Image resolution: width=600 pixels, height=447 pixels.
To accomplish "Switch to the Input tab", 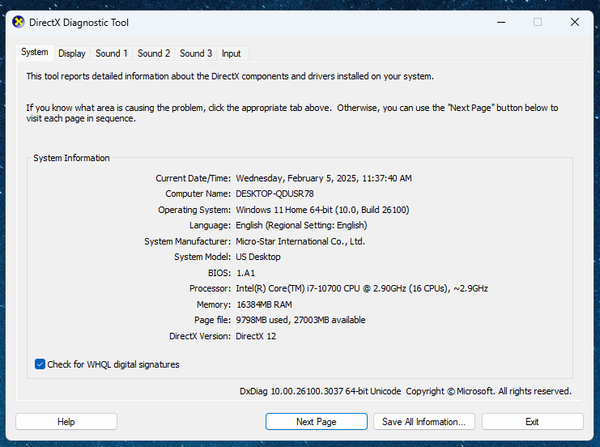I will [231, 53].
